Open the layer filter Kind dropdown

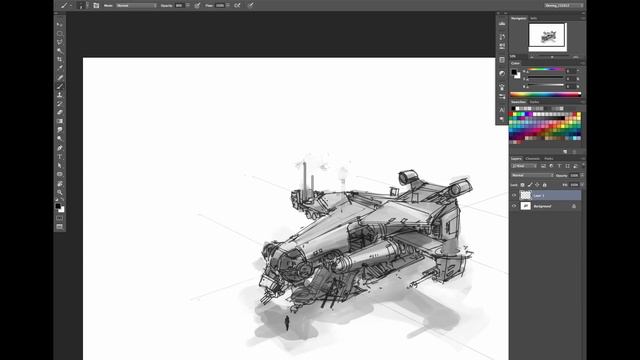pyautogui.click(x=524, y=166)
